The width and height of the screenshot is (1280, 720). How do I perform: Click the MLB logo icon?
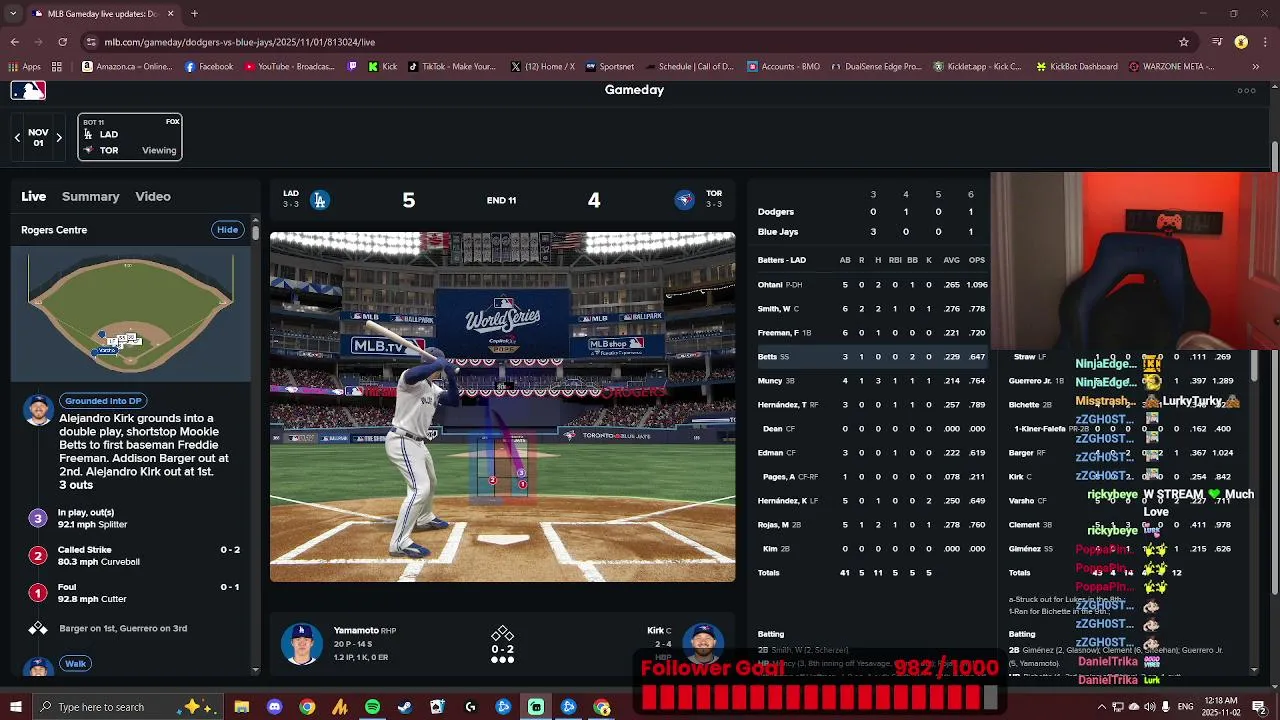tap(28, 90)
